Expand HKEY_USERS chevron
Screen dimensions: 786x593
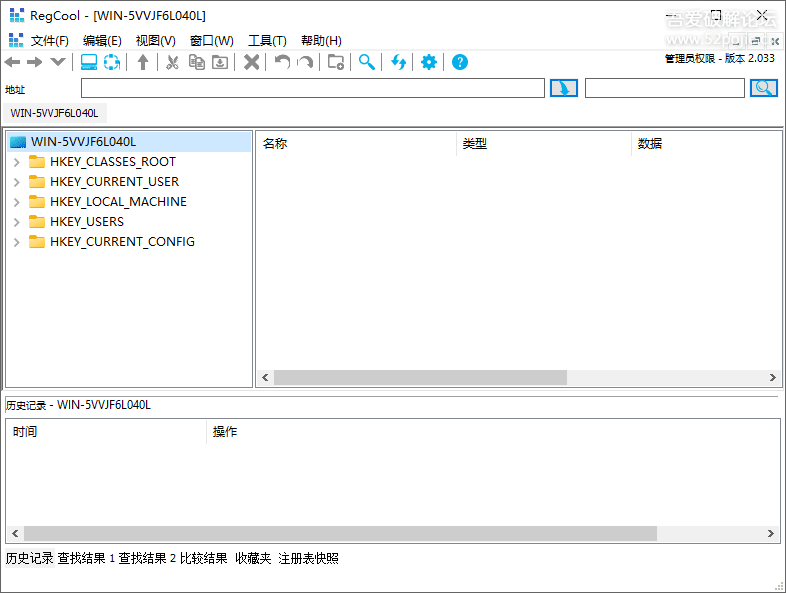pos(17,222)
